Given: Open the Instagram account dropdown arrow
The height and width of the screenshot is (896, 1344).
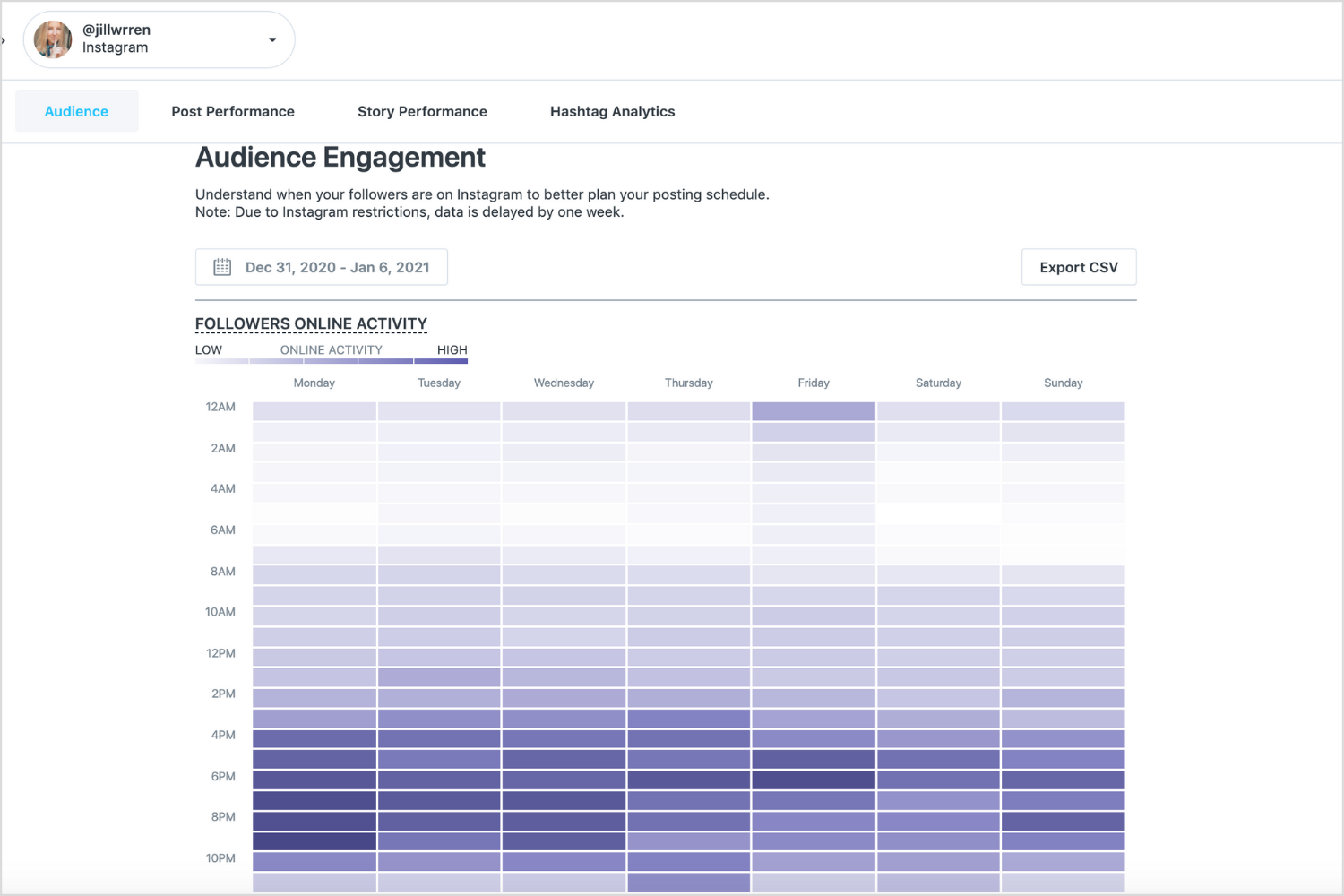Looking at the screenshot, I should coord(272,39).
